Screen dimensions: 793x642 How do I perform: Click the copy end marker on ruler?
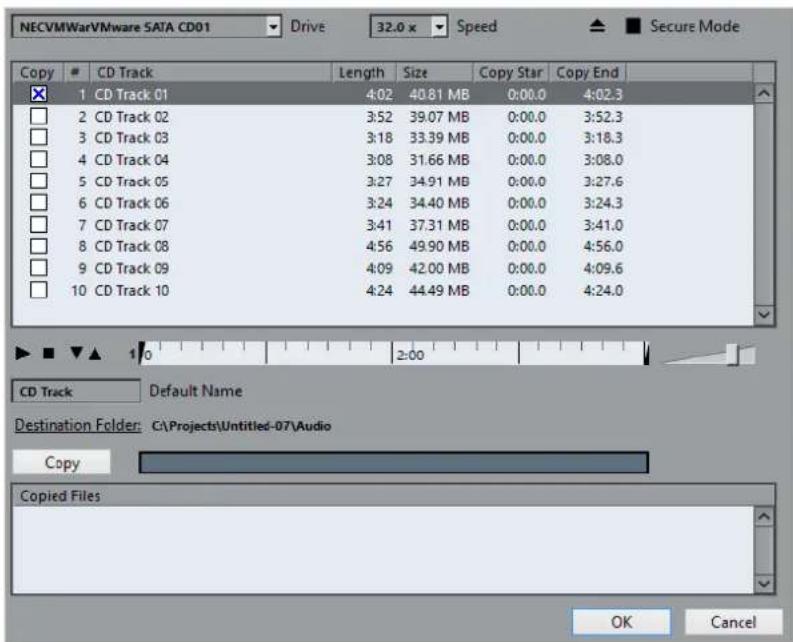tap(646, 353)
